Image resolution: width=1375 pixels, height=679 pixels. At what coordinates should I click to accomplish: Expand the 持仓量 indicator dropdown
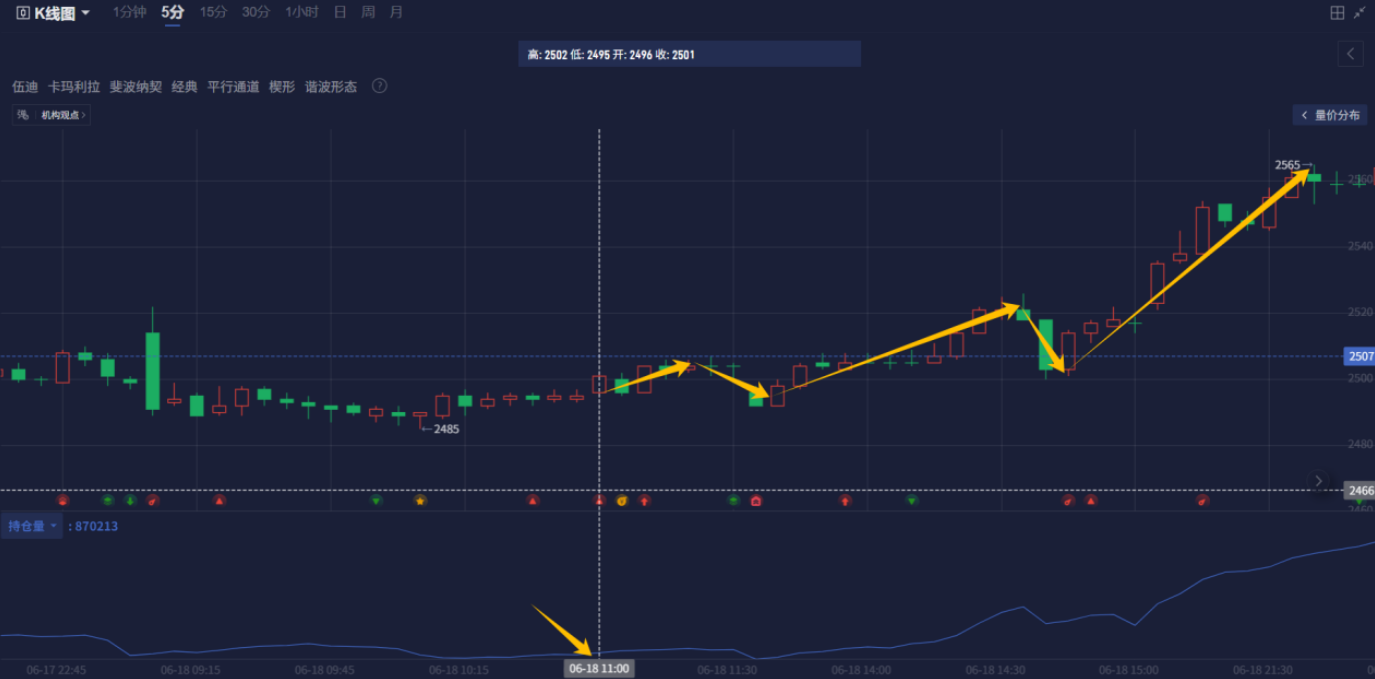tap(33, 526)
